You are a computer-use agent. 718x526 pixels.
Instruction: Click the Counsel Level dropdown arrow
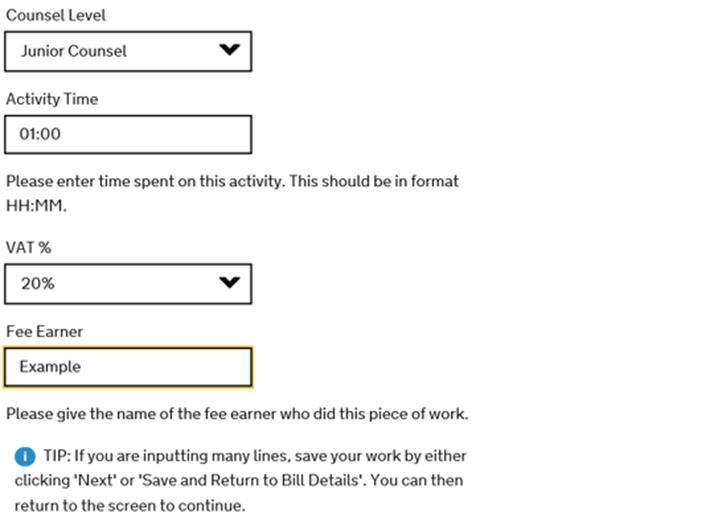click(229, 51)
